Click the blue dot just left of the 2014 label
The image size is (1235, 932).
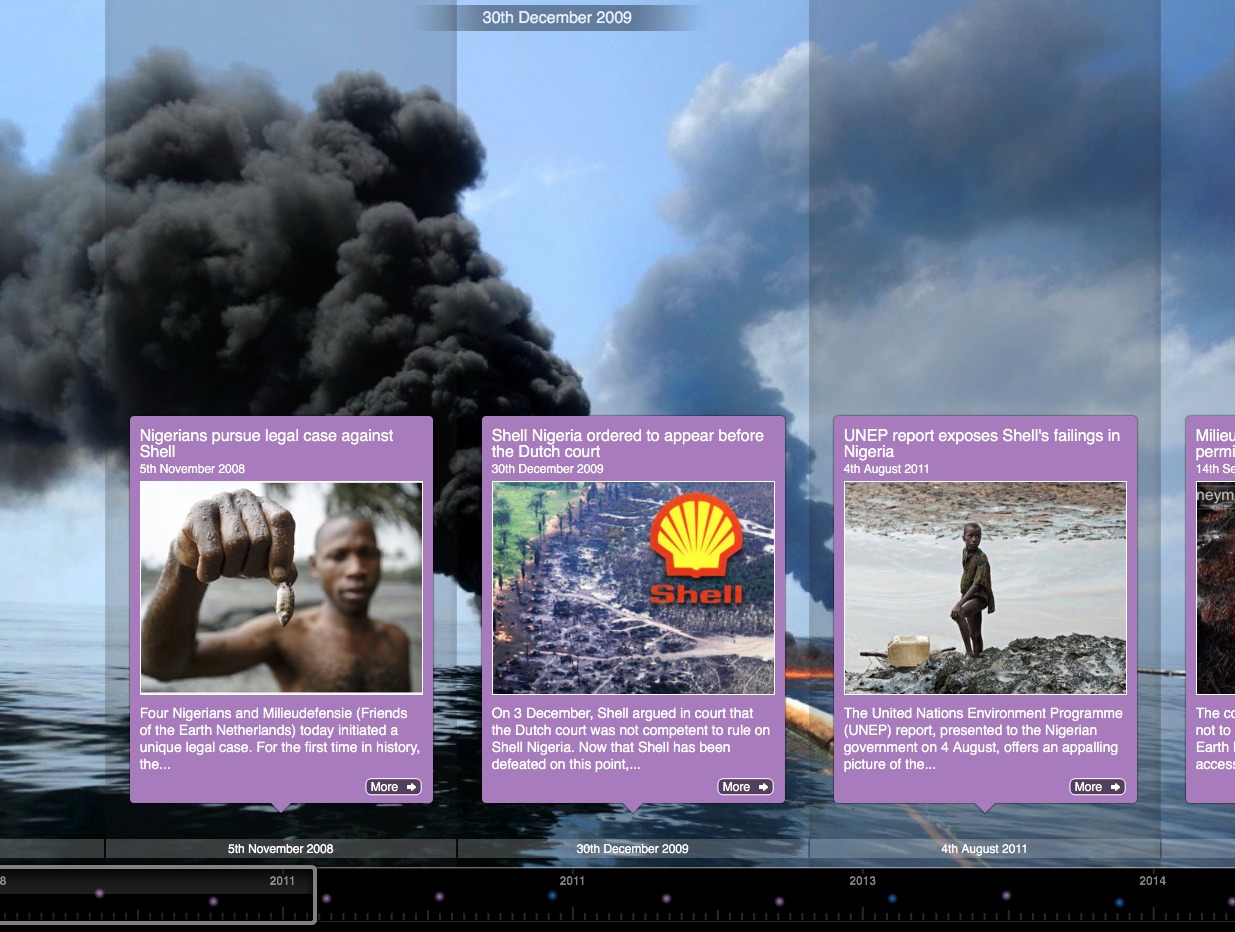pos(1119,902)
